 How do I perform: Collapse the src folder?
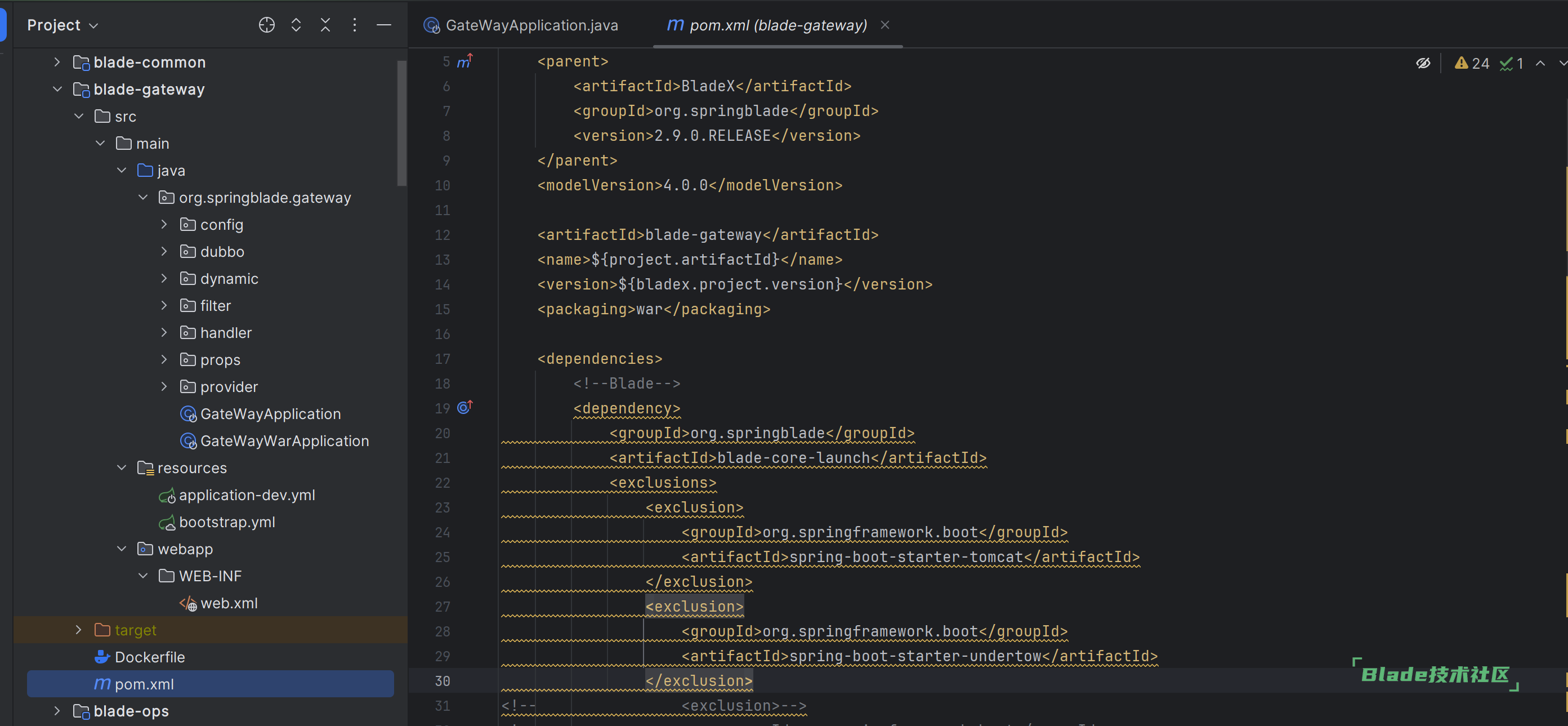tap(78, 115)
